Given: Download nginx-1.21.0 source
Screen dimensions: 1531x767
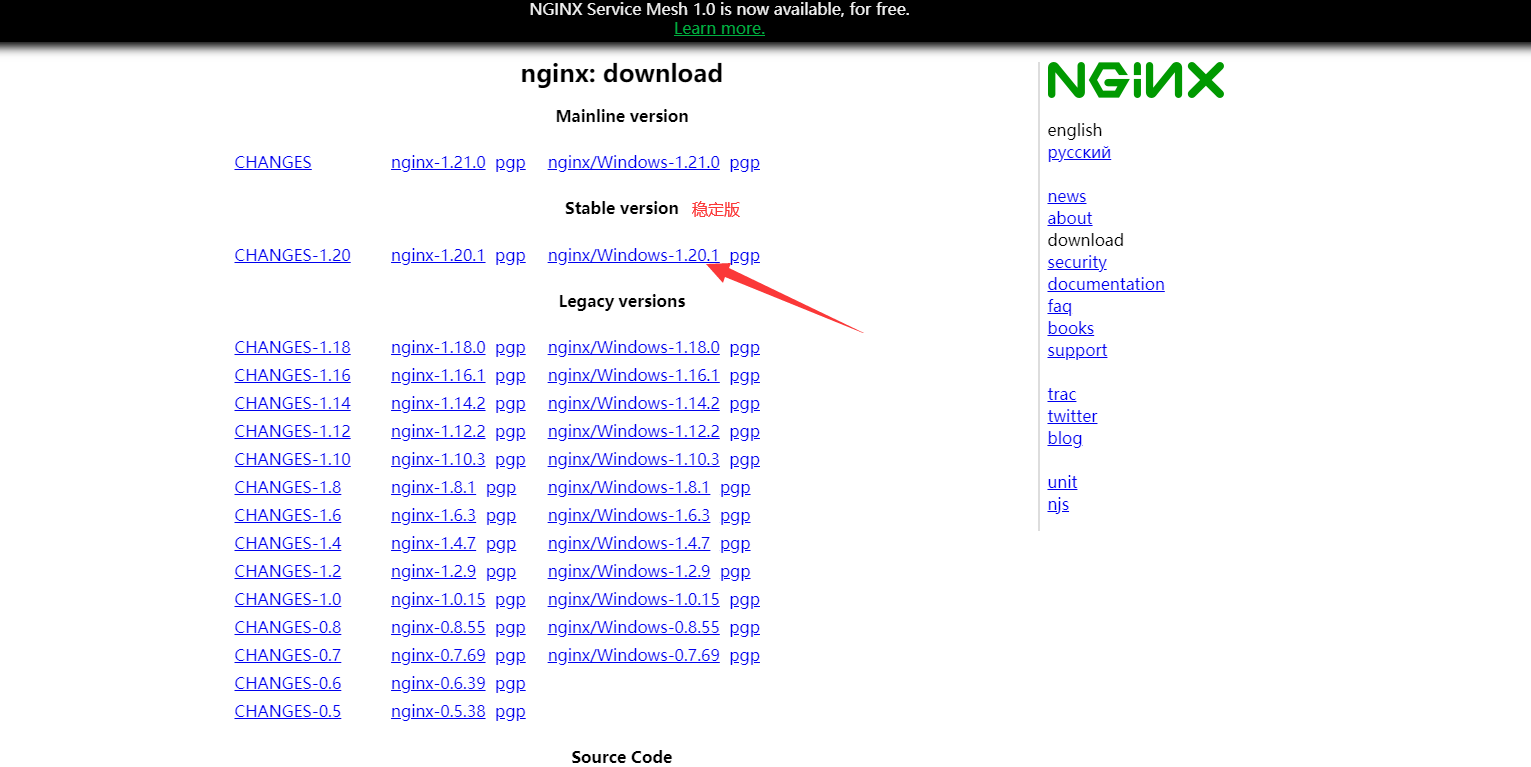Looking at the screenshot, I should tap(438, 162).
